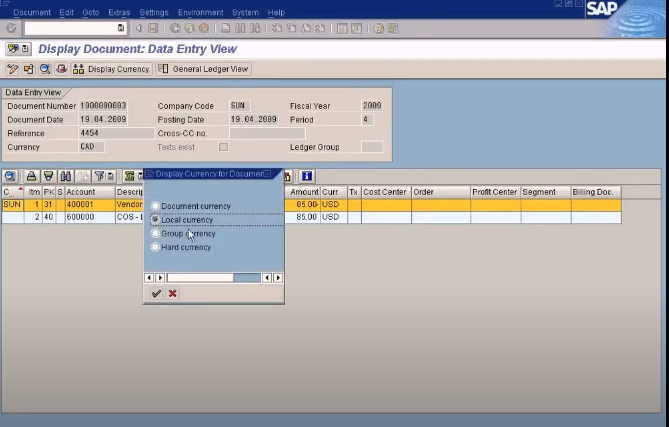Select Hard currency radio button
This screenshot has height=427, width=669.
(x=155, y=247)
